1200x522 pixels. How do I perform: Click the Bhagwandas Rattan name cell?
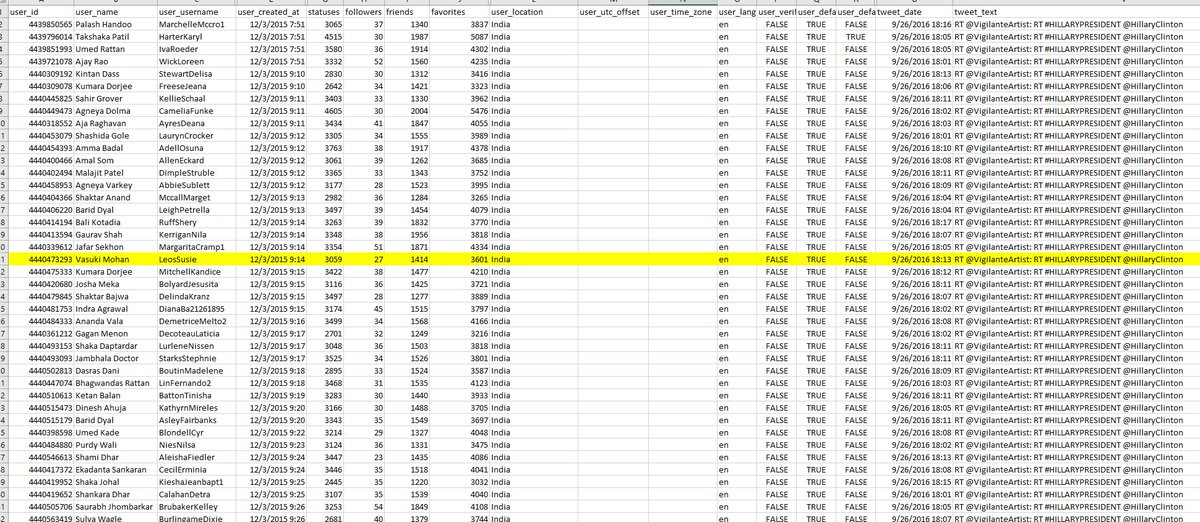coord(115,382)
